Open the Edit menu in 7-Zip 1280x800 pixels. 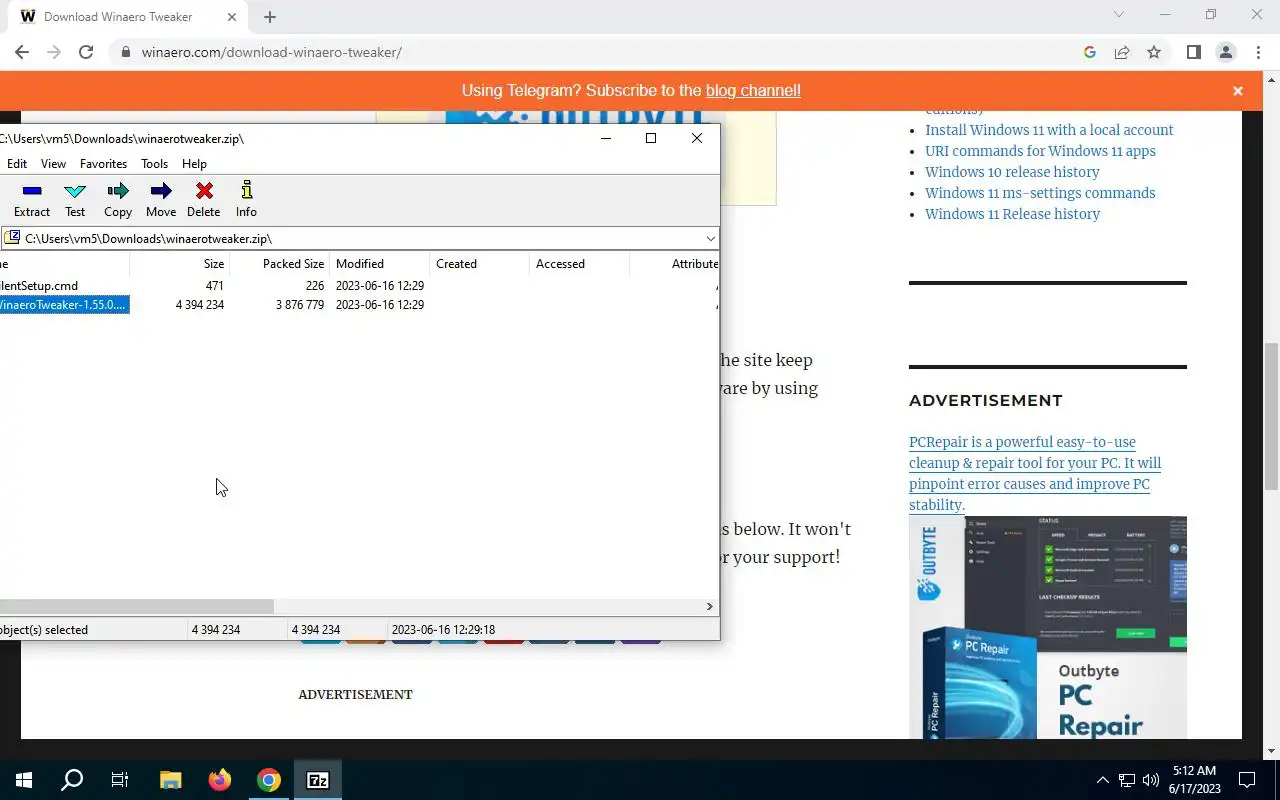point(17,164)
